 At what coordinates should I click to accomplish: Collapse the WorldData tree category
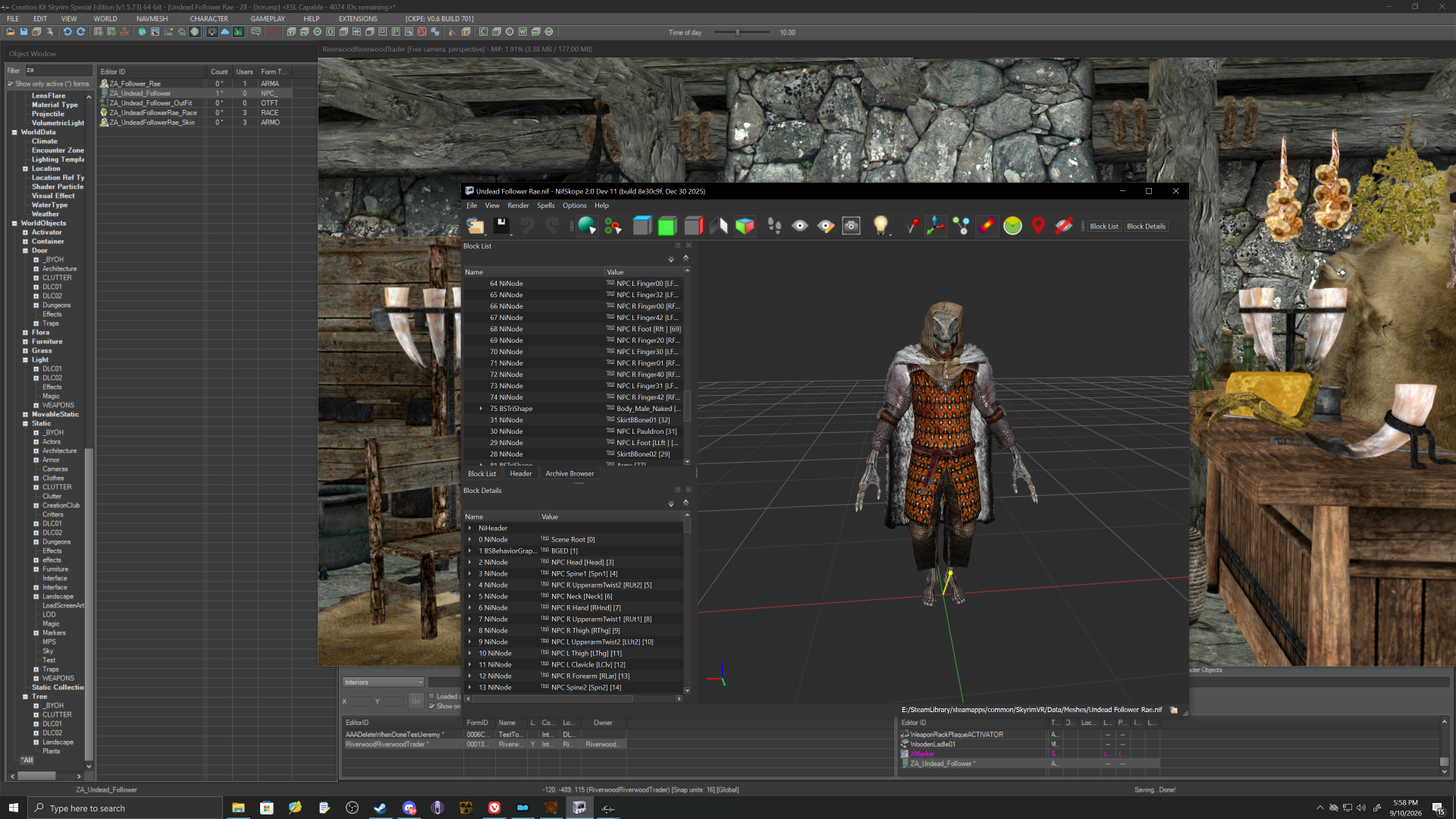[x=14, y=132]
